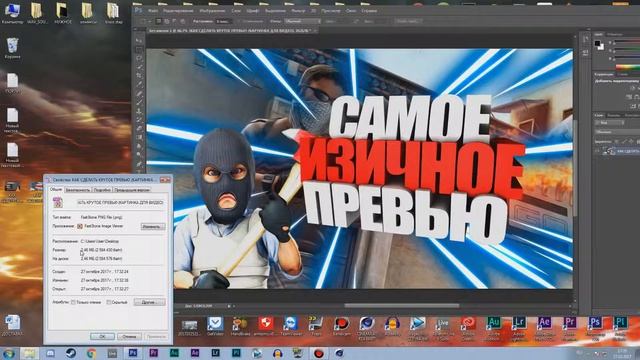Click the horizontal scrollbar below the canvas
The height and width of the screenshot is (360, 640).
point(402,305)
